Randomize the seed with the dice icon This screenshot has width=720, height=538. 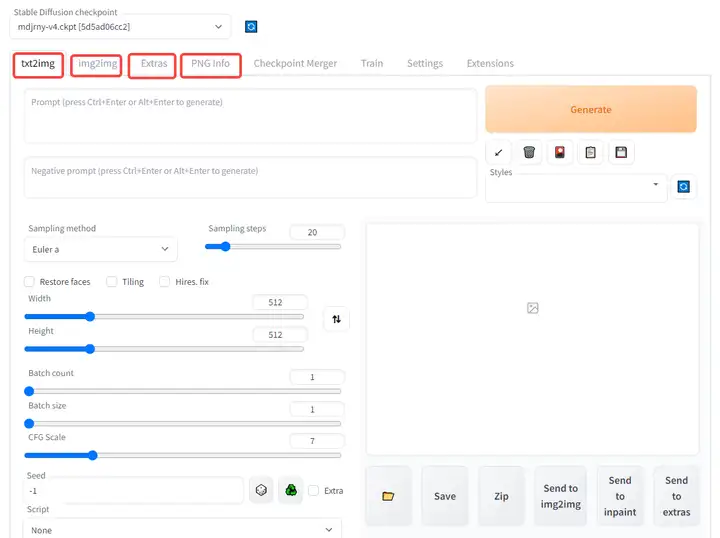(261, 490)
